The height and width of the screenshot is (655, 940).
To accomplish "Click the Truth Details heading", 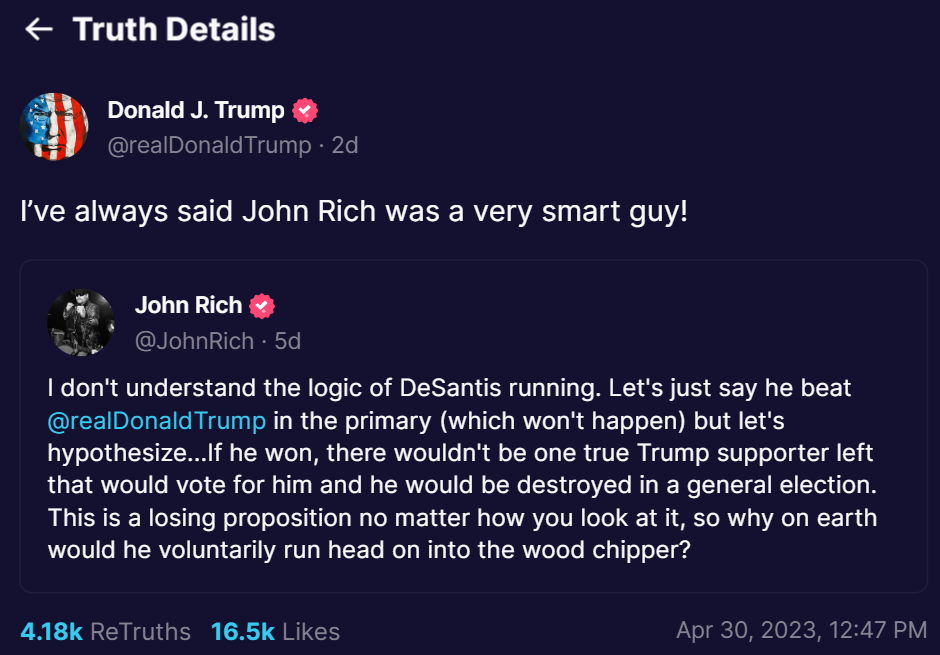I will [174, 30].
